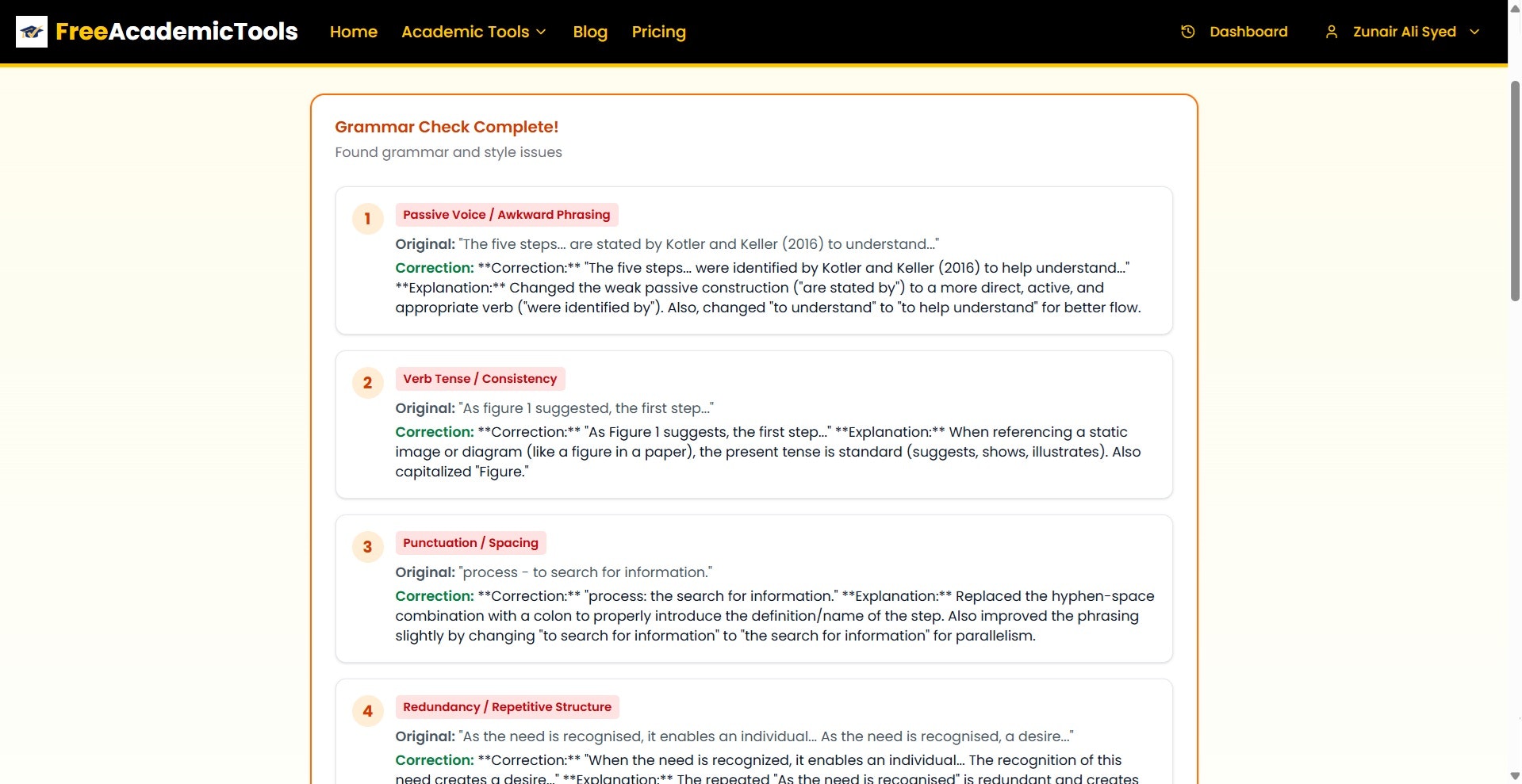This screenshot has width=1522, height=784.
Task: Click the Passive Voice / Awkward Phrasing badge
Action: click(x=506, y=214)
